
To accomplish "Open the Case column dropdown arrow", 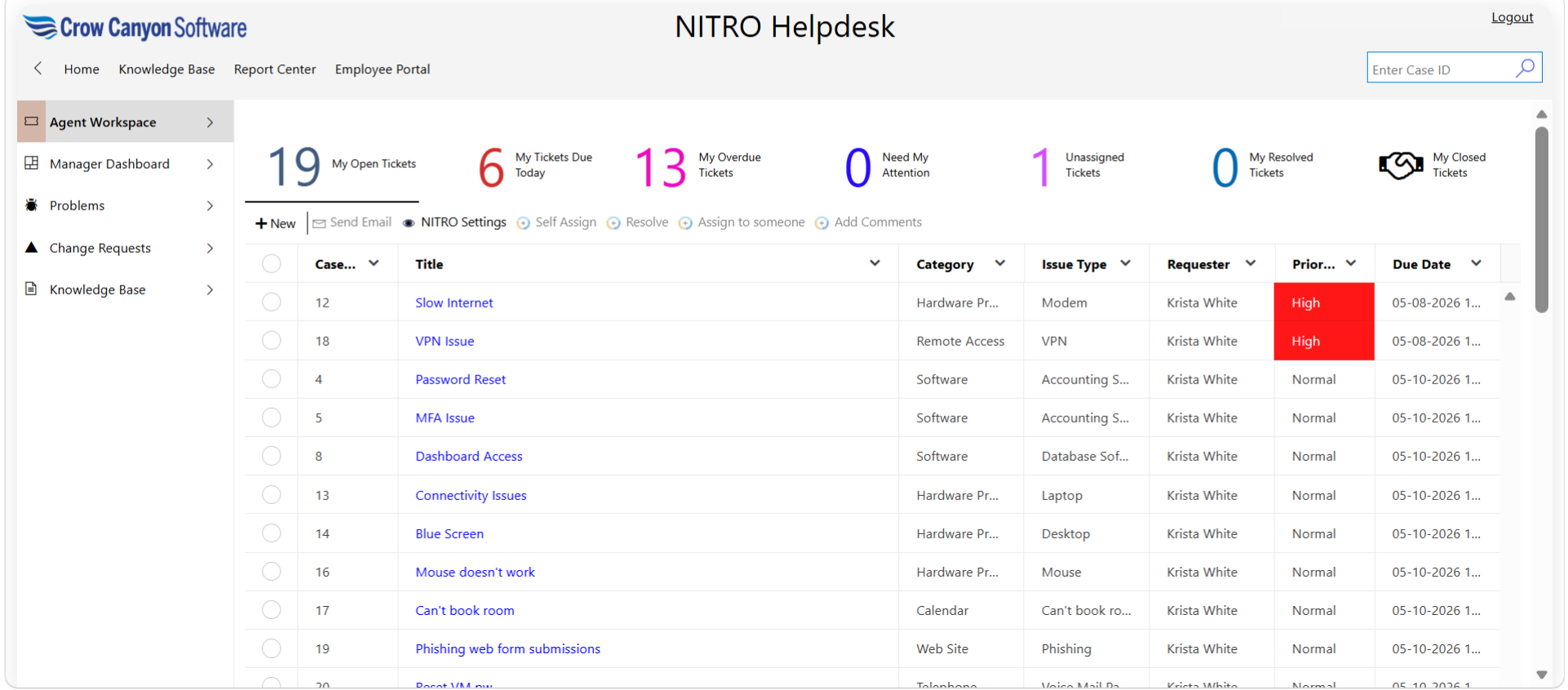I will pos(374,263).
